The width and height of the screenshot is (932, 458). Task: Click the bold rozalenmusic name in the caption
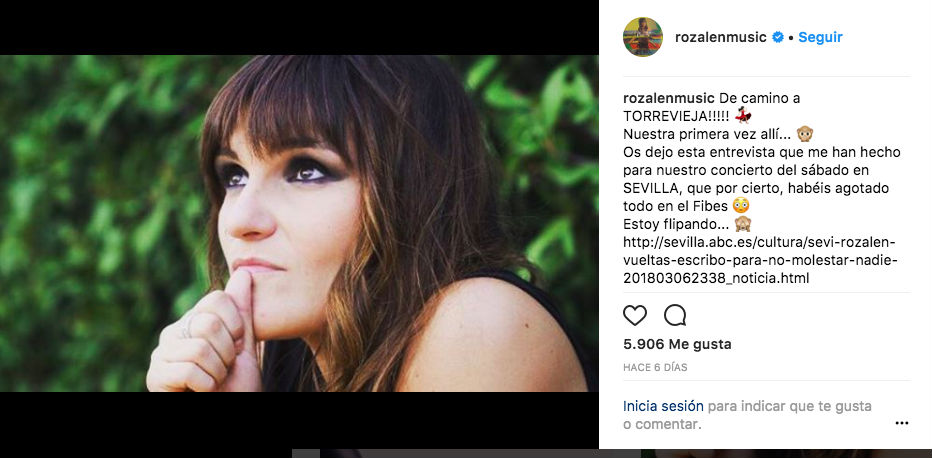(x=668, y=98)
